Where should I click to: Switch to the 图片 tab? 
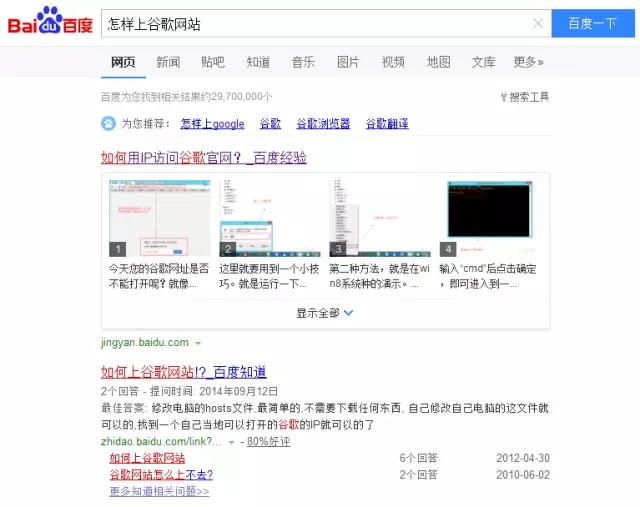click(348, 62)
